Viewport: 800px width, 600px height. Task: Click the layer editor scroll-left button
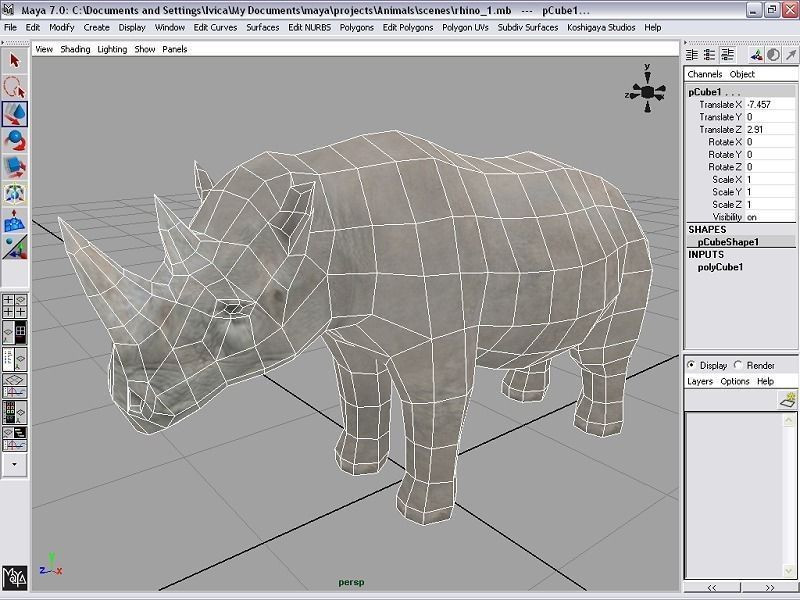tap(712, 587)
